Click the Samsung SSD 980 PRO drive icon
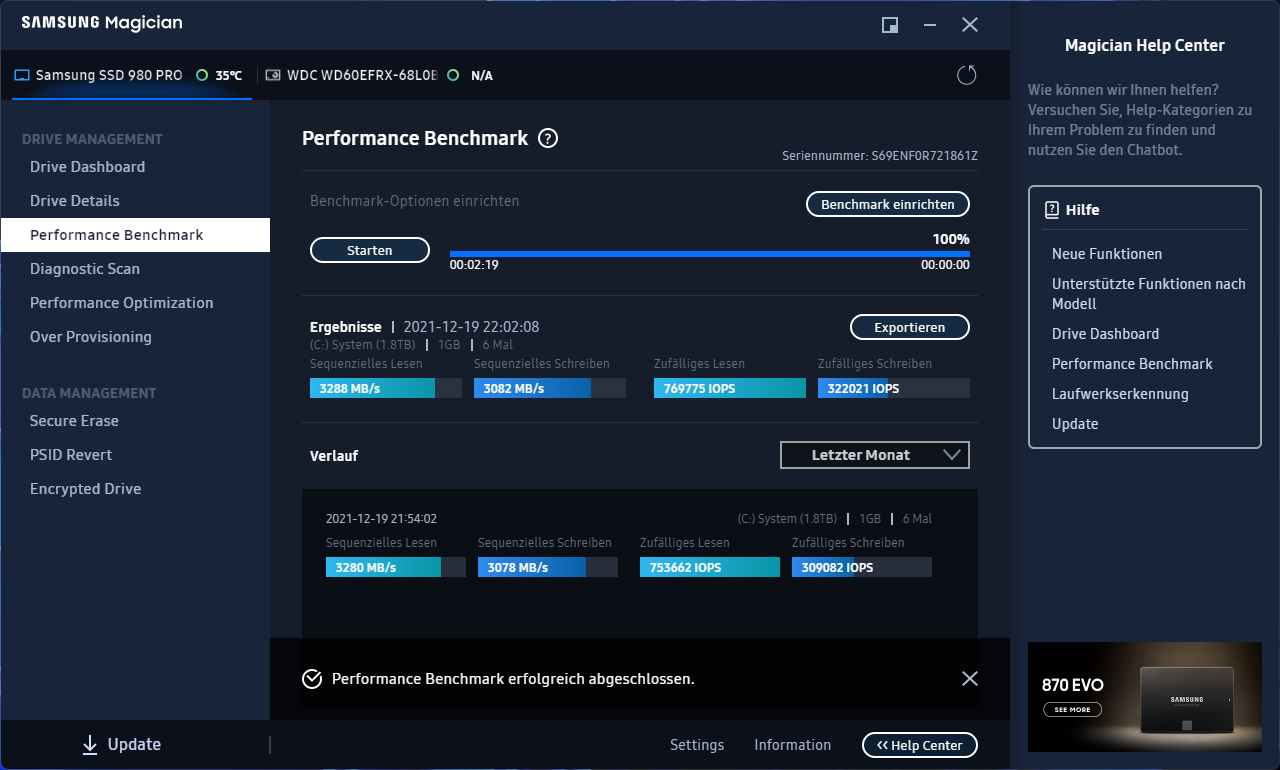Viewport: 1280px width, 770px height. [x=22, y=75]
